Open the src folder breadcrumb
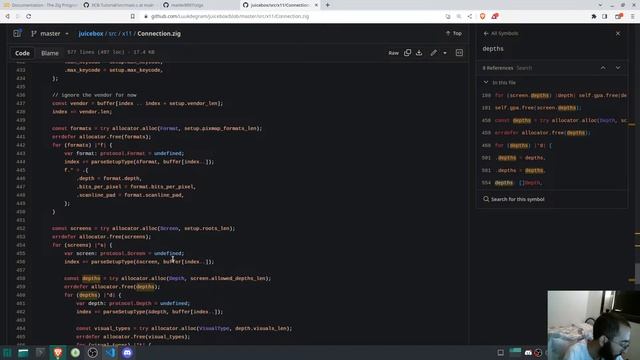 pos(113,33)
